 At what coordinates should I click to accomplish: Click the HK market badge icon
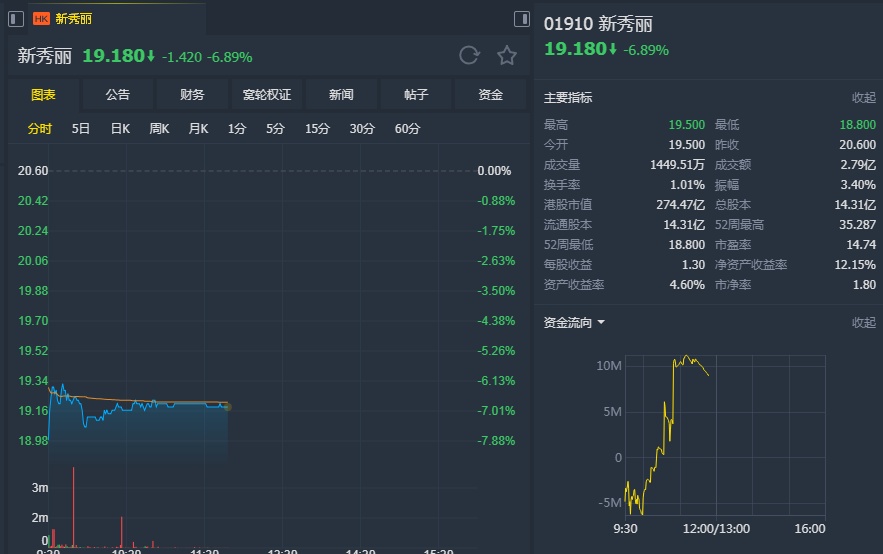click(x=42, y=18)
